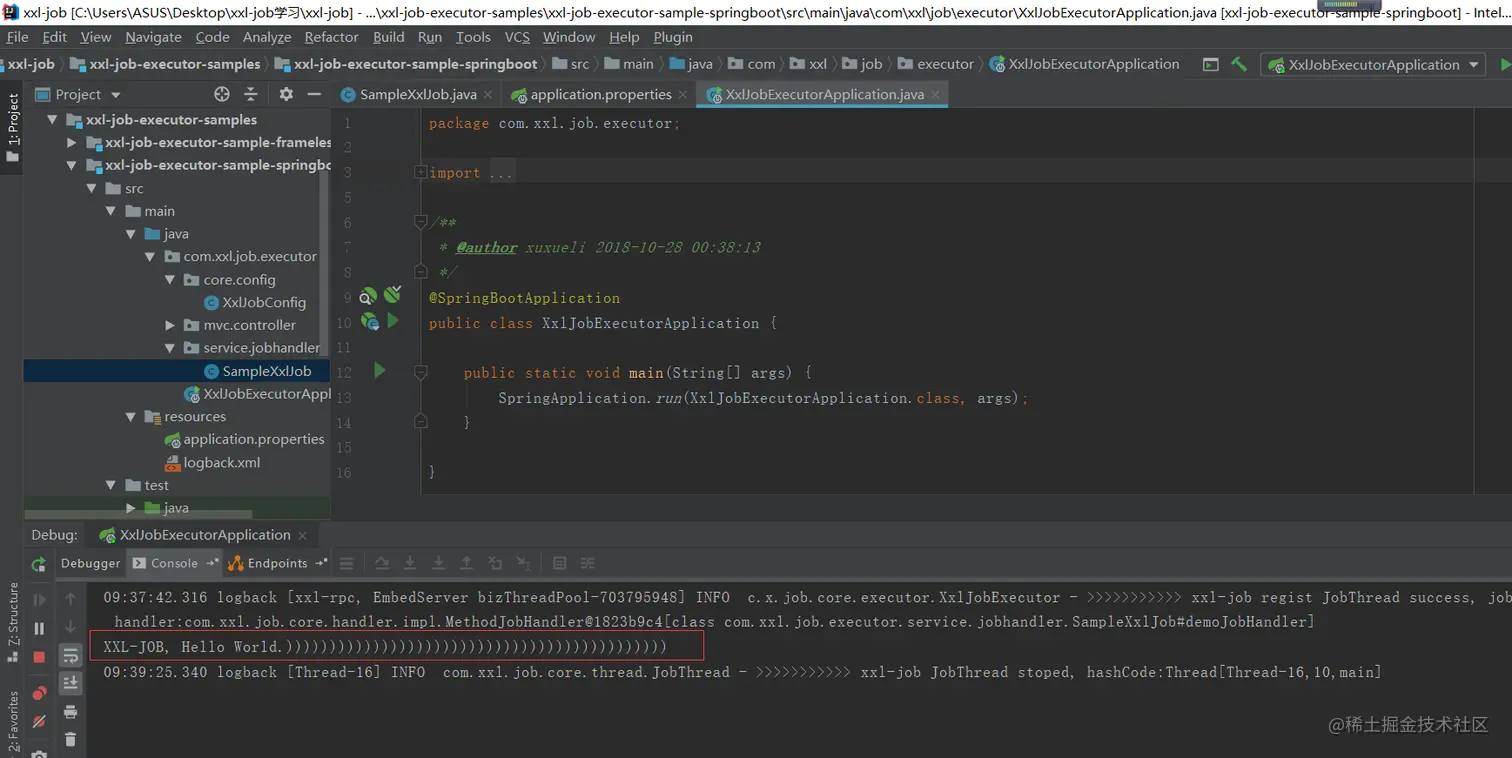
Task: Click the Locate/Scroll from Source target icon
Action: point(222,94)
